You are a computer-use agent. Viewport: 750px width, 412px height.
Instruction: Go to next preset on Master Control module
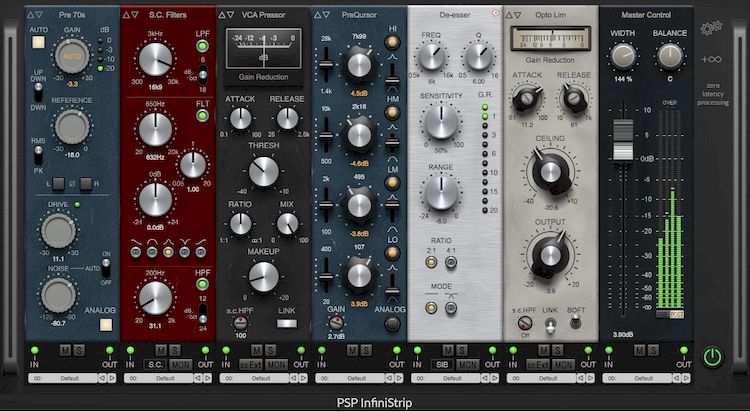tap(685, 378)
